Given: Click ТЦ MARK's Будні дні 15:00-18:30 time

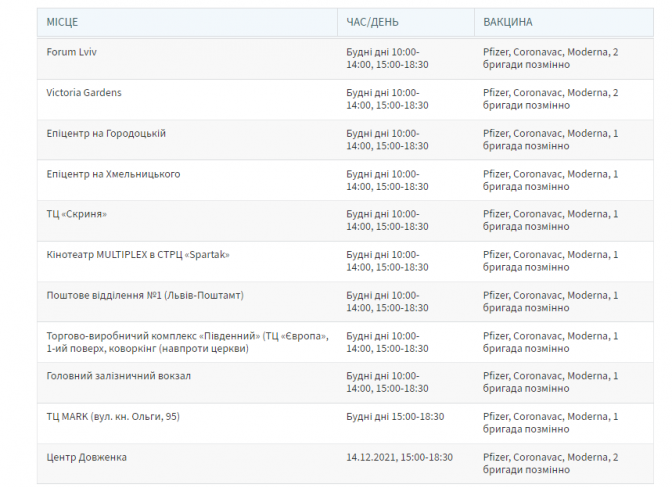Looking at the screenshot, I should coord(395,416).
